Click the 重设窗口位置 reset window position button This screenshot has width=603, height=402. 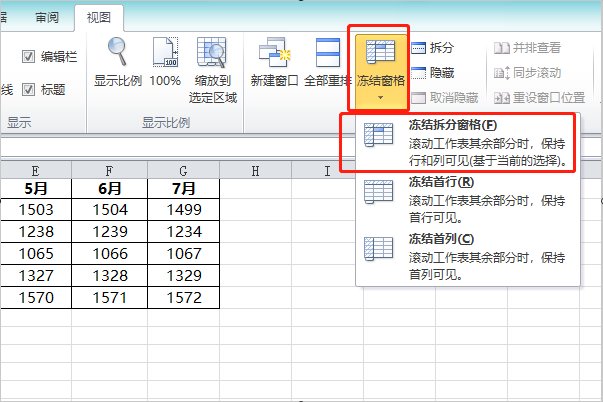point(540,98)
